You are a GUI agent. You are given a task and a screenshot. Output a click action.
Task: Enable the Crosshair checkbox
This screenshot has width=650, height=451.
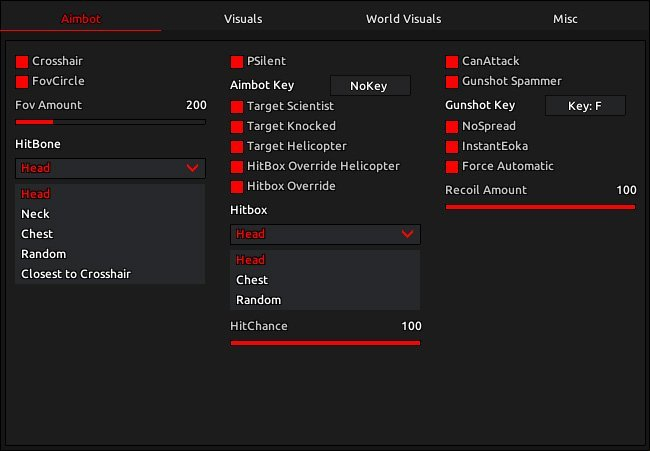click(x=22, y=62)
